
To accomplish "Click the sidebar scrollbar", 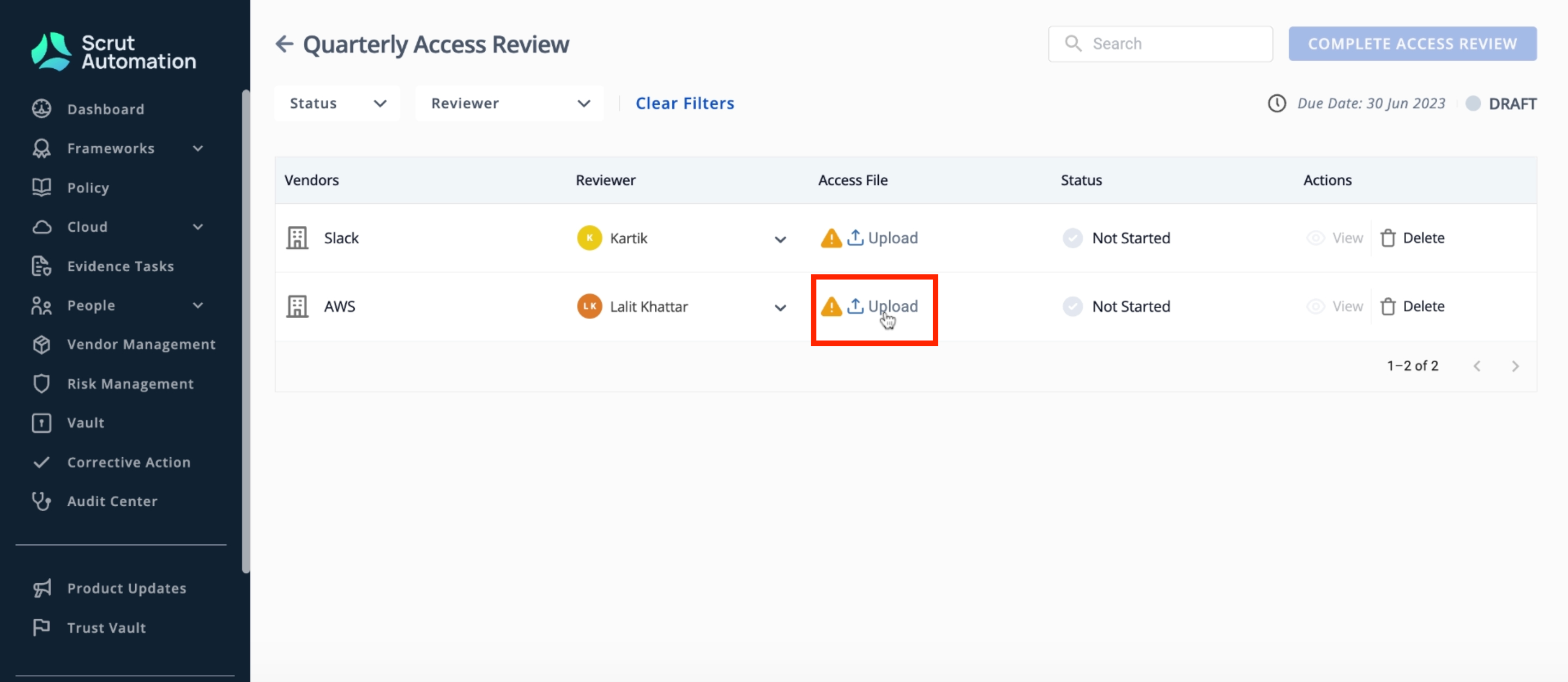I will click(246, 332).
